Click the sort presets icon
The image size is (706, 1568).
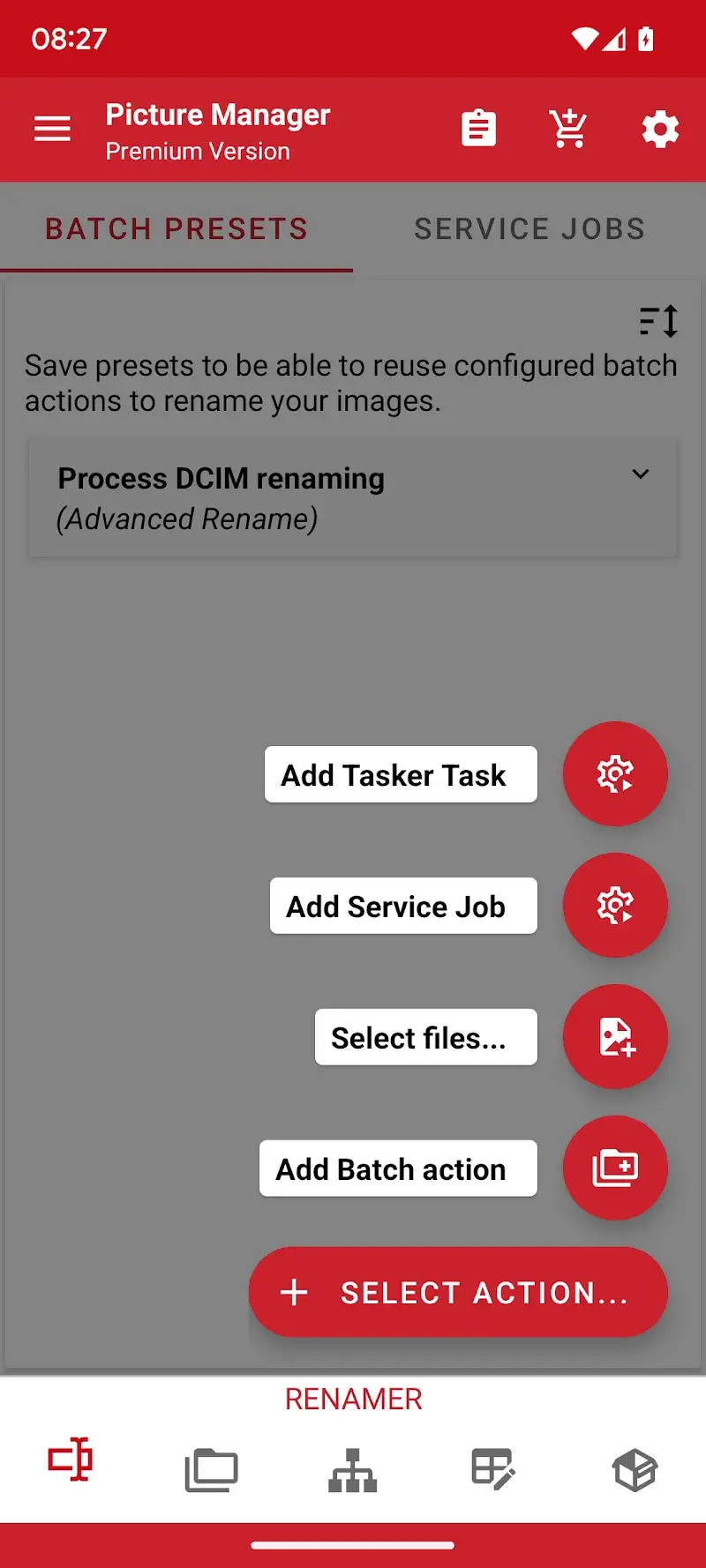pyautogui.click(x=658, y=321)
